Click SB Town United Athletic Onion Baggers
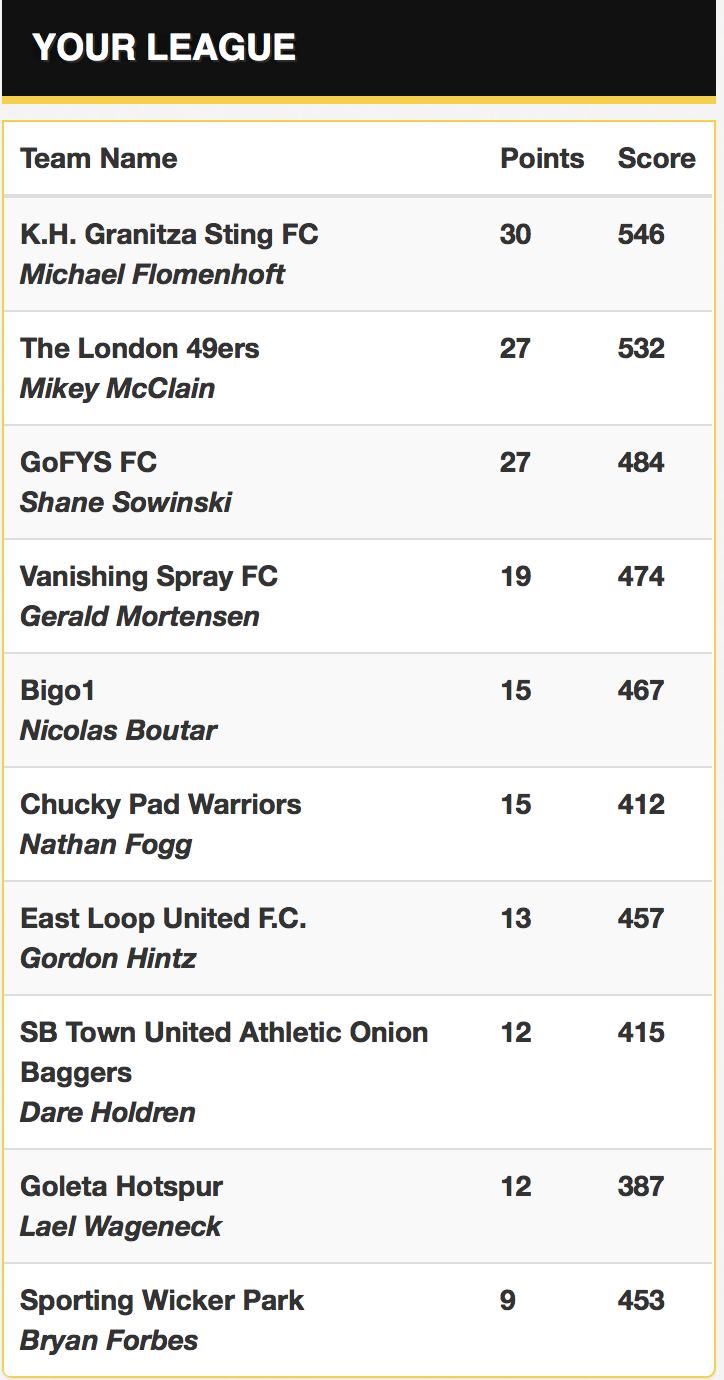 click(224, 1052)
